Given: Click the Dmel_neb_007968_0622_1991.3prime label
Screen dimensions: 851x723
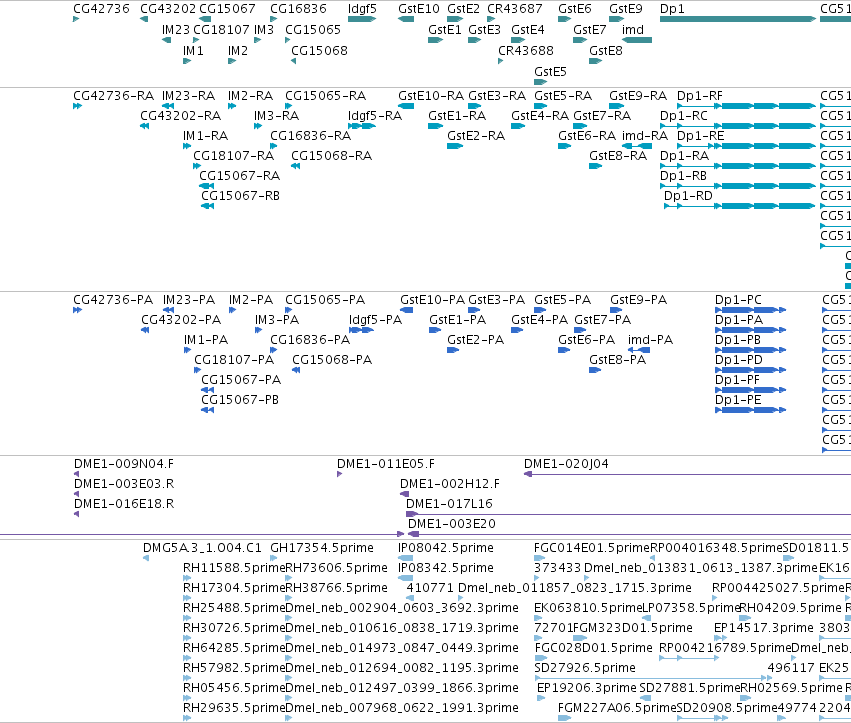Looking at the screenshot, I should point(402,708).
